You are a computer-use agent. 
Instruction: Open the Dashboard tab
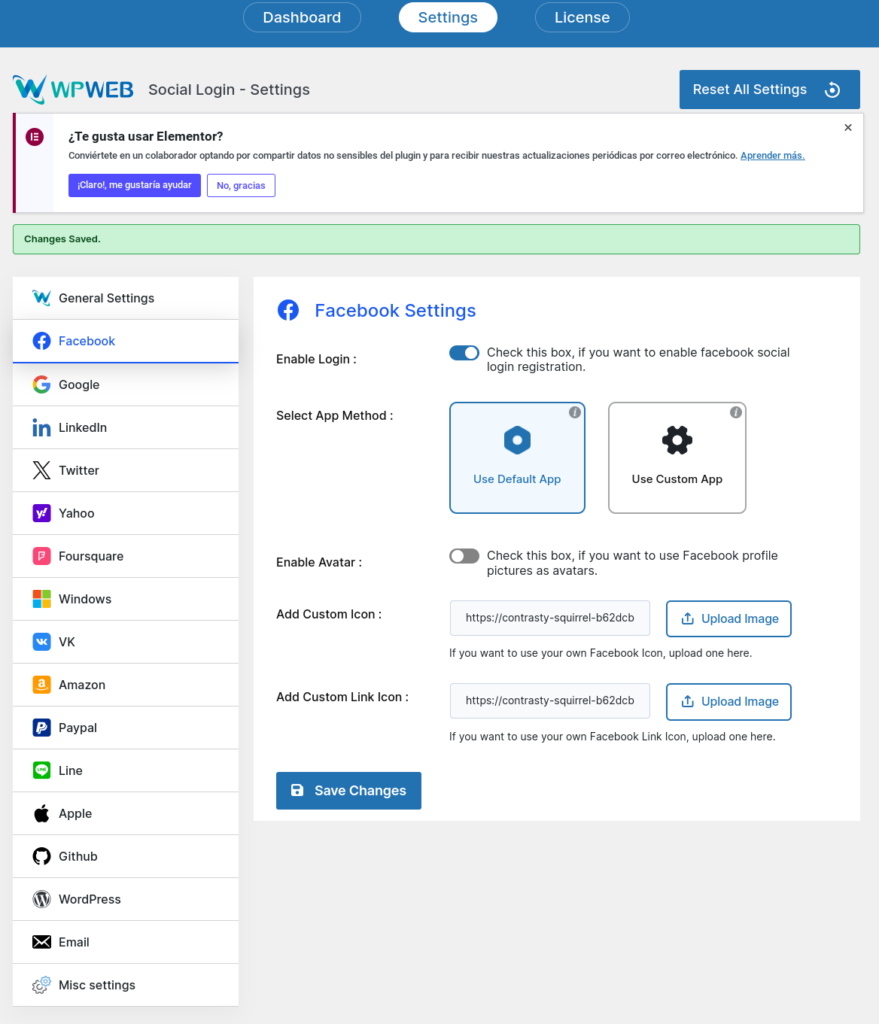point(302,18)
